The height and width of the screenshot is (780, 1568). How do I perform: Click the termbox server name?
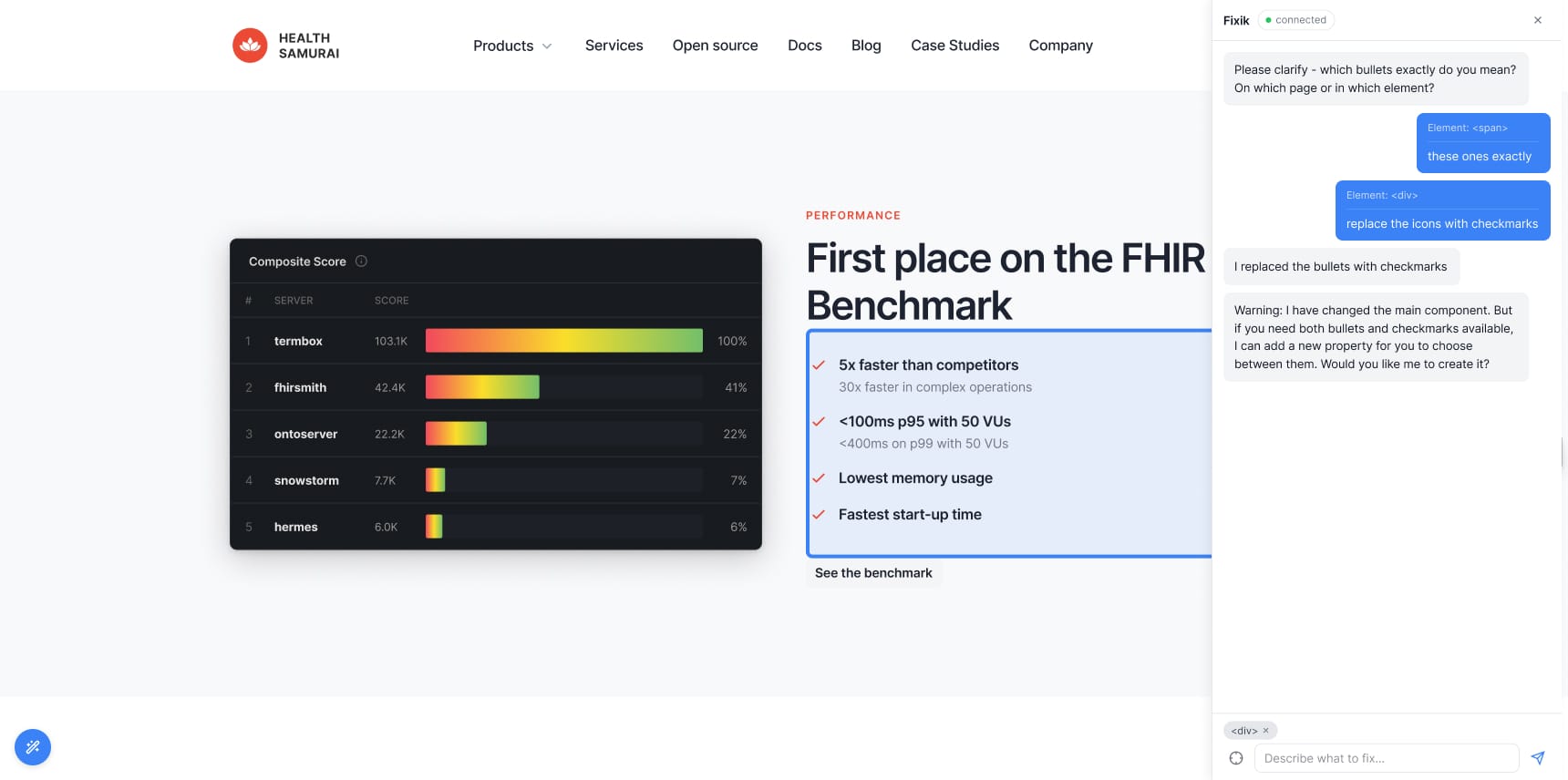pyautogui.click(x=298, y=341)
